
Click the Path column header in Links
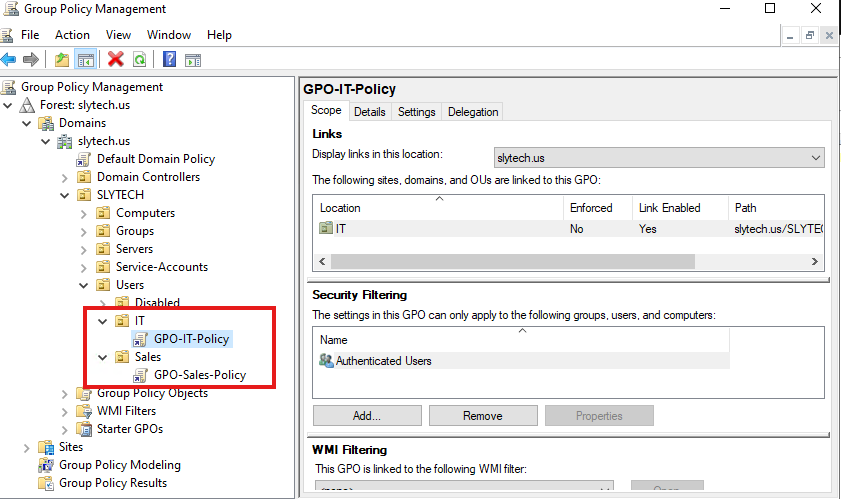[776, 208]
